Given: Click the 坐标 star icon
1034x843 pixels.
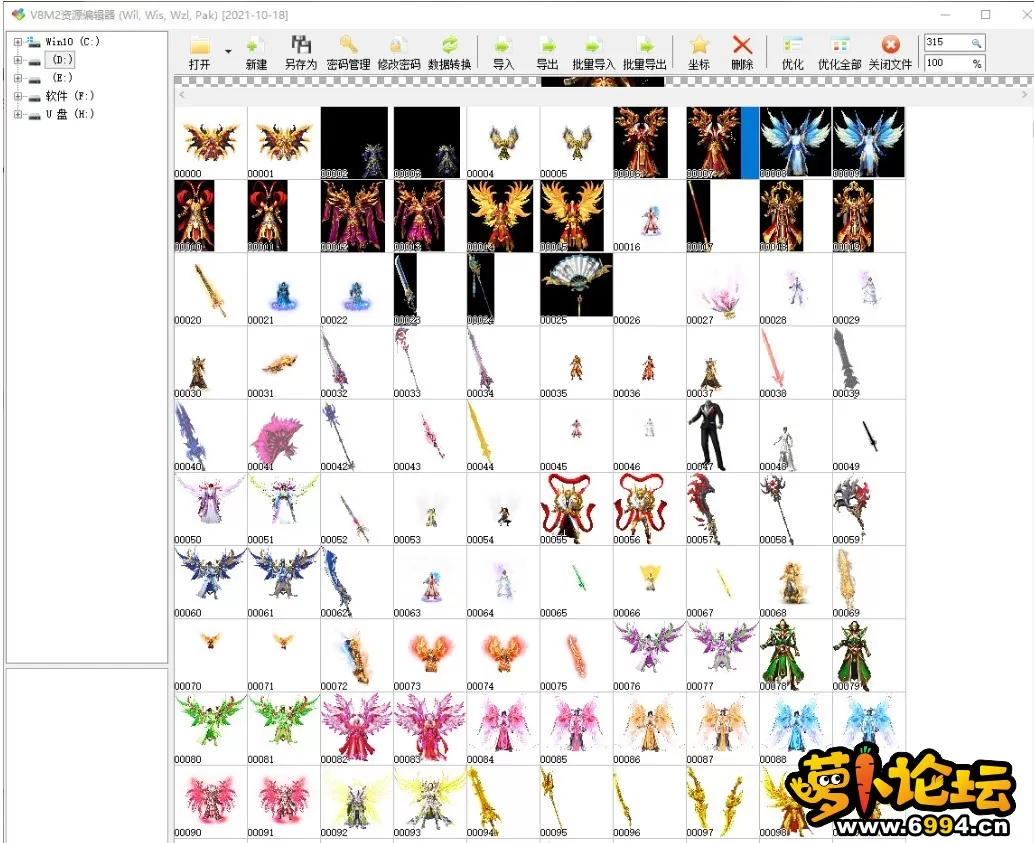Looking at the screenshot, I should click(x=699, y=46).
